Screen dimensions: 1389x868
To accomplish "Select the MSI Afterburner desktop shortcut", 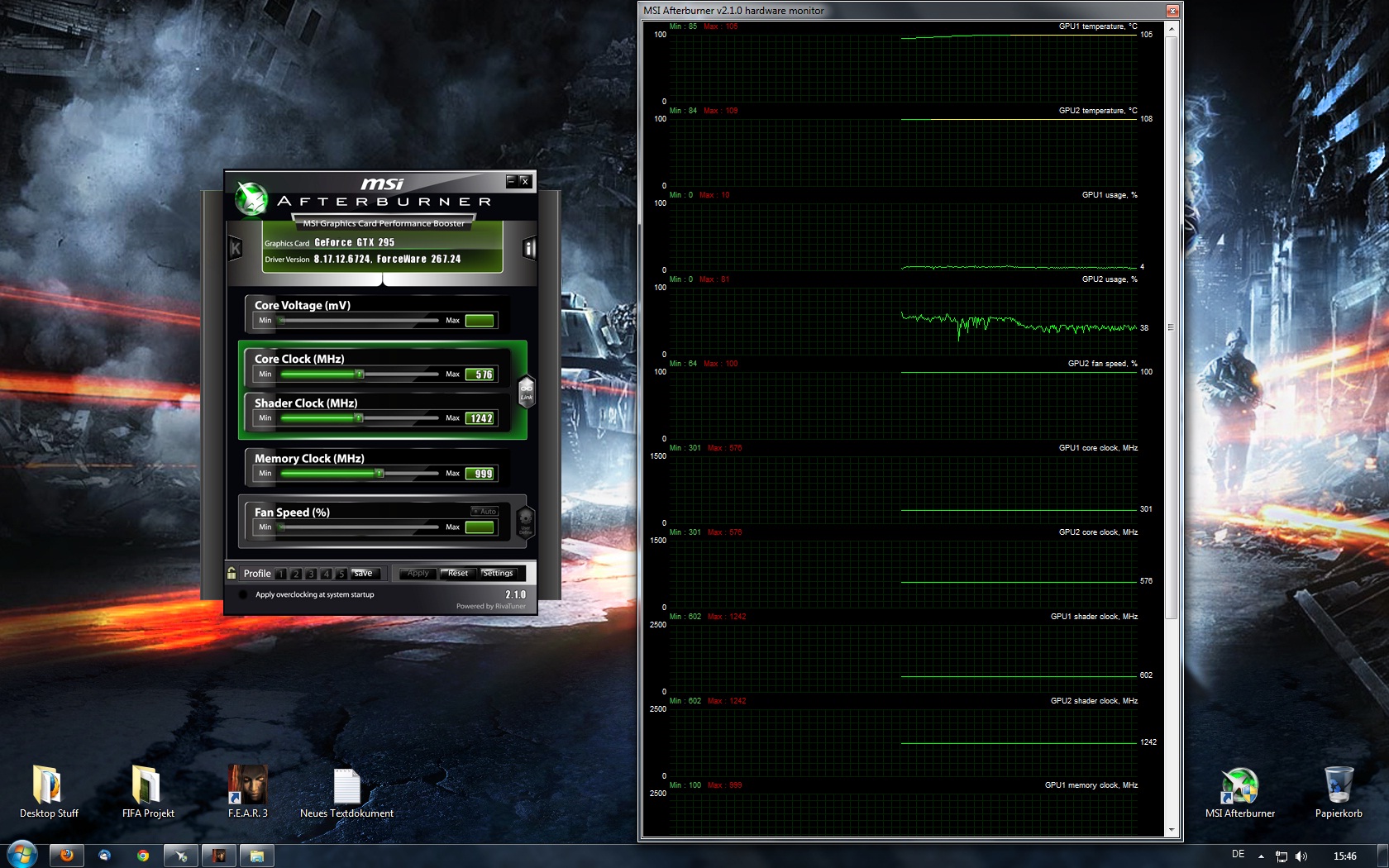I will (x=1239, y=792).
